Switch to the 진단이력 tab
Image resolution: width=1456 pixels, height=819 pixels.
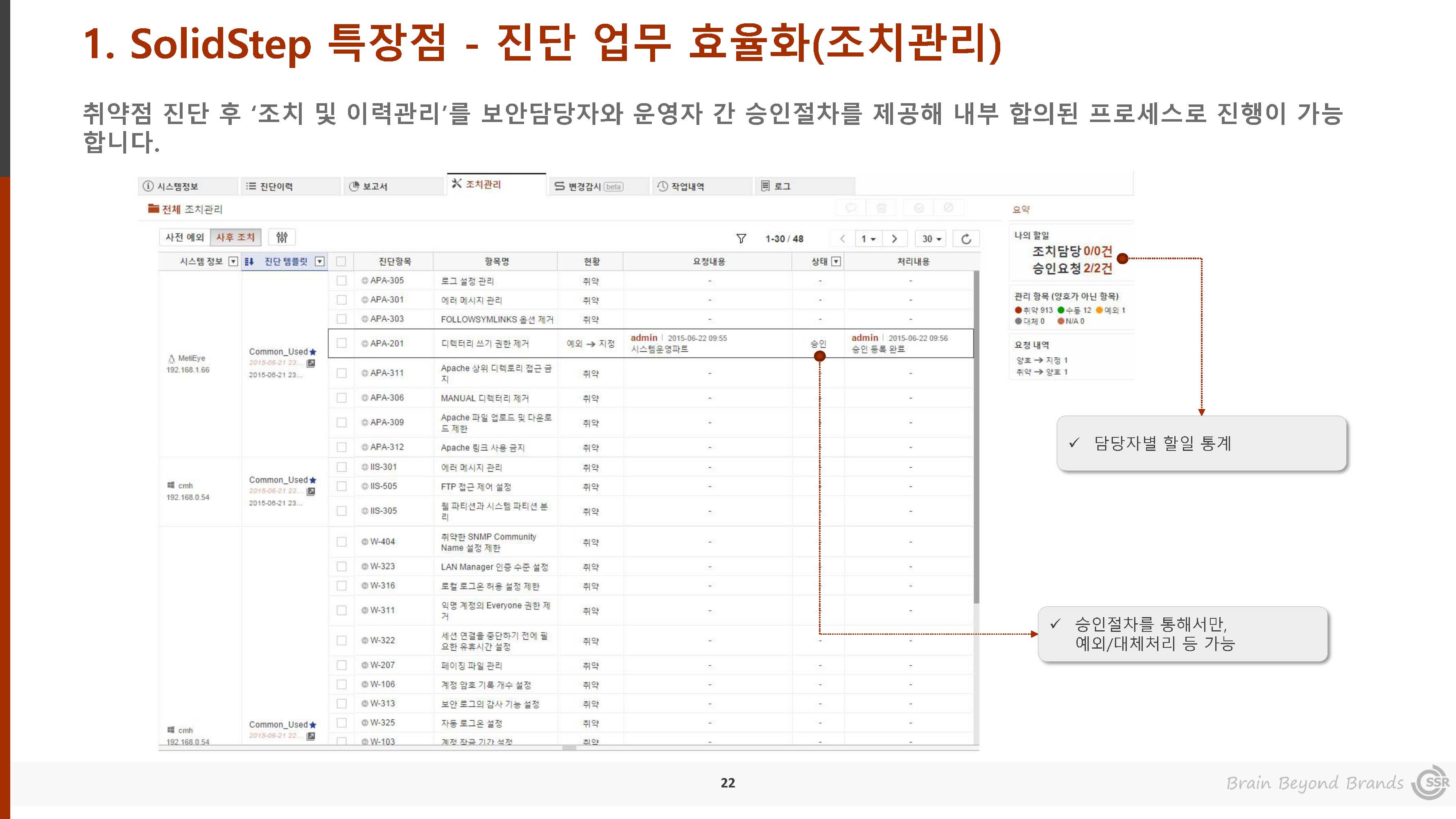(291, 186)
